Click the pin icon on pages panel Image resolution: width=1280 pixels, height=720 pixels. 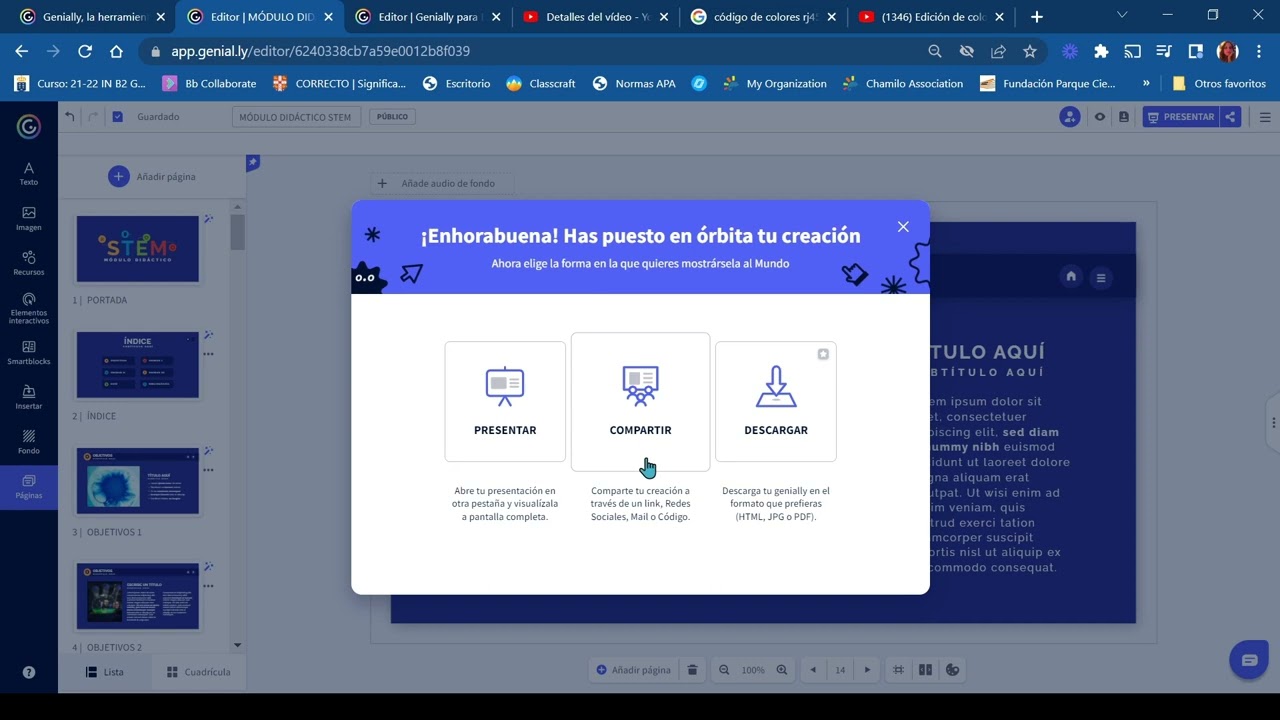[253, 162]
